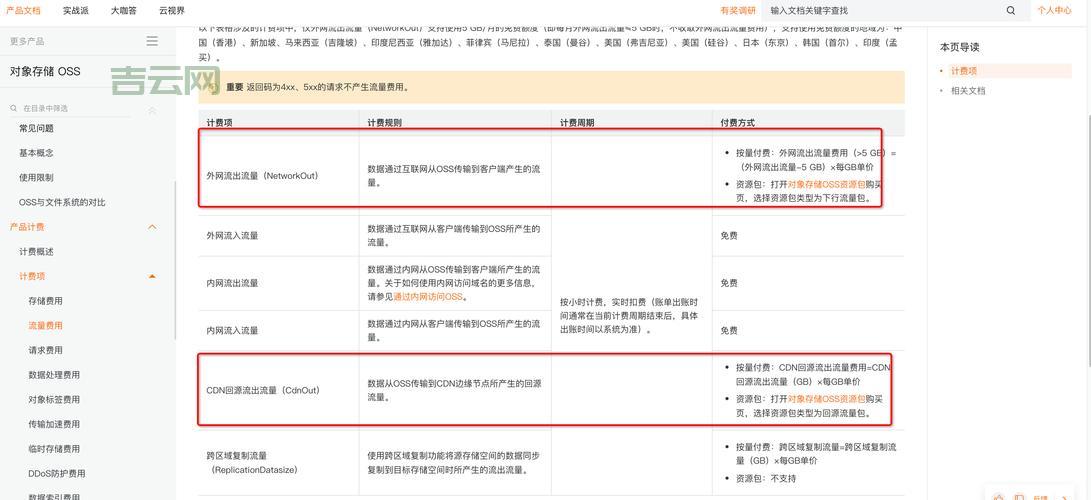Click the search magnifier icon
1091x500 pixels.
click(1010, 11)
